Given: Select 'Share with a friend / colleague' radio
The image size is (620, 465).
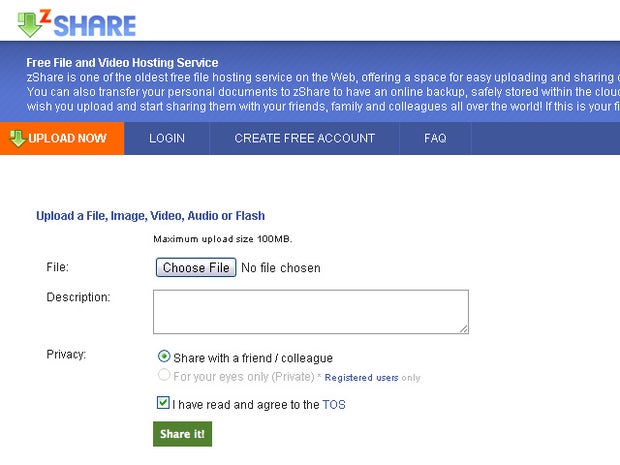Looking at the screenshot, I should point(164,357).
